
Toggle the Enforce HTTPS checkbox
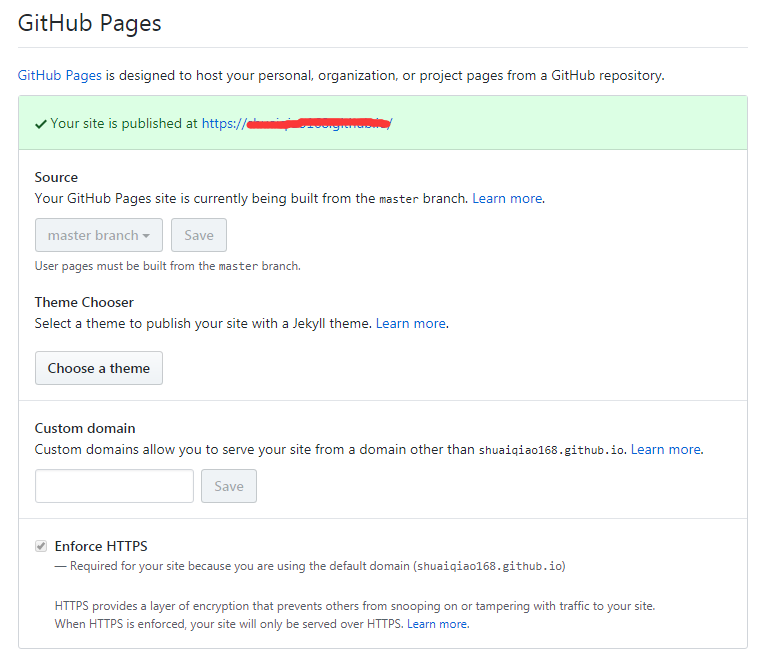point(41,546)
